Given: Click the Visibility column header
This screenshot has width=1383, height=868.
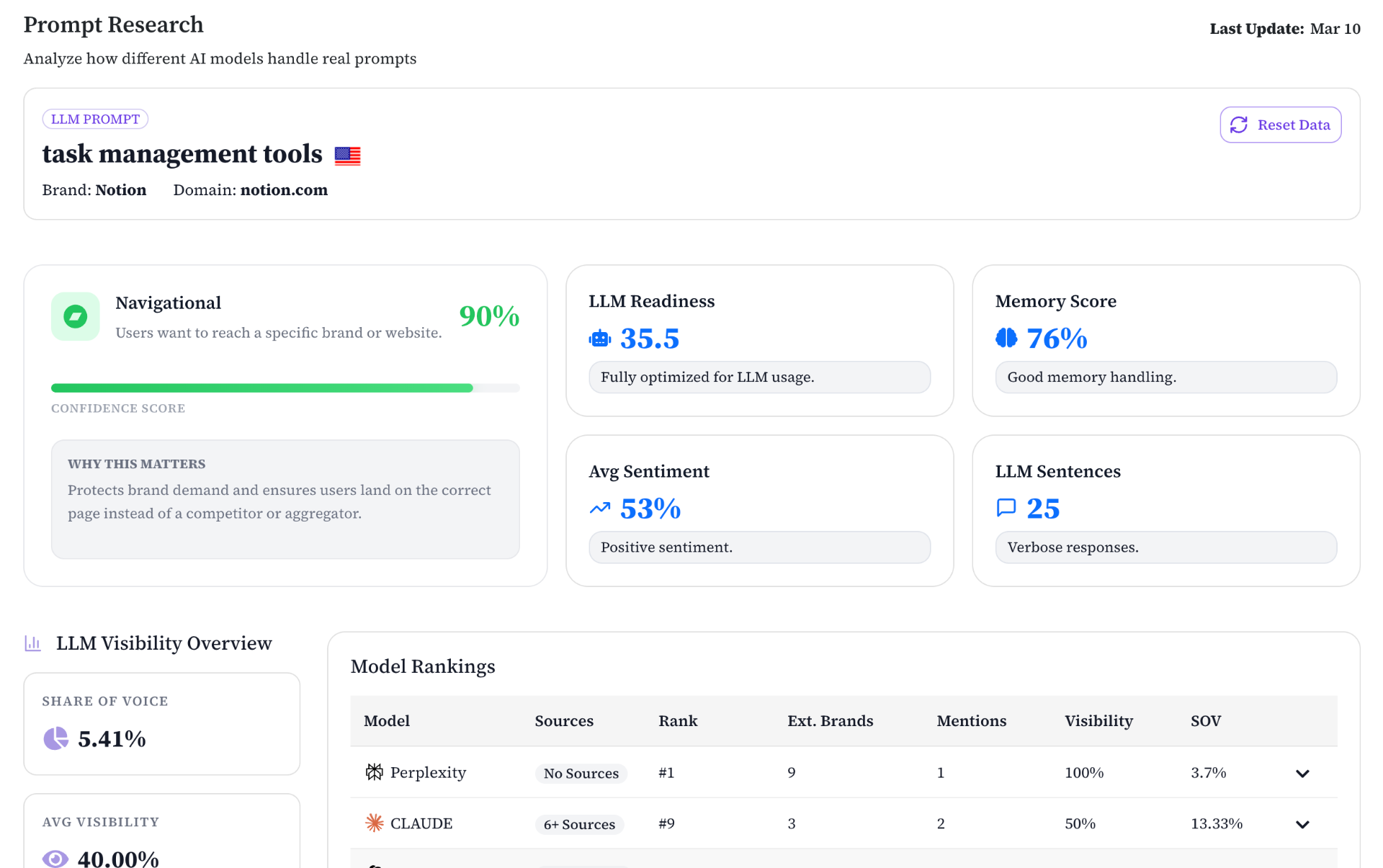Looking at the screenshot, I should pyautogui.click(x=1098, y=721).
